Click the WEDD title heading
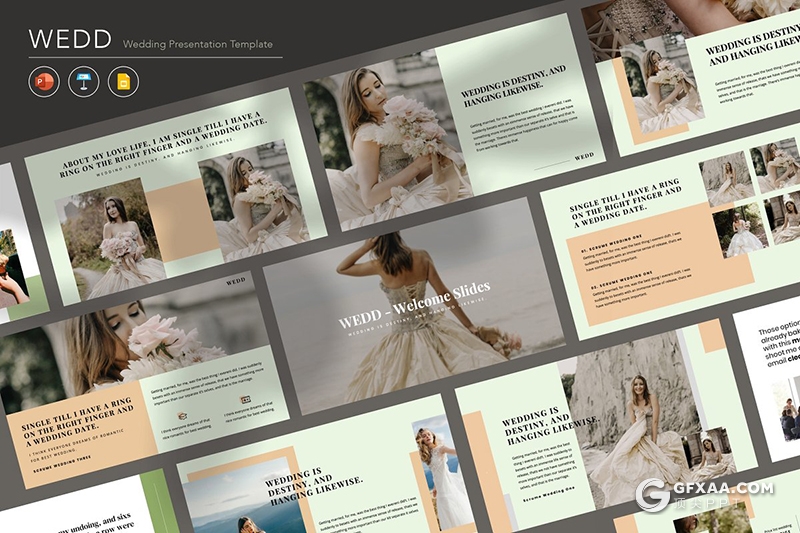800x533 pixels. 68,40
